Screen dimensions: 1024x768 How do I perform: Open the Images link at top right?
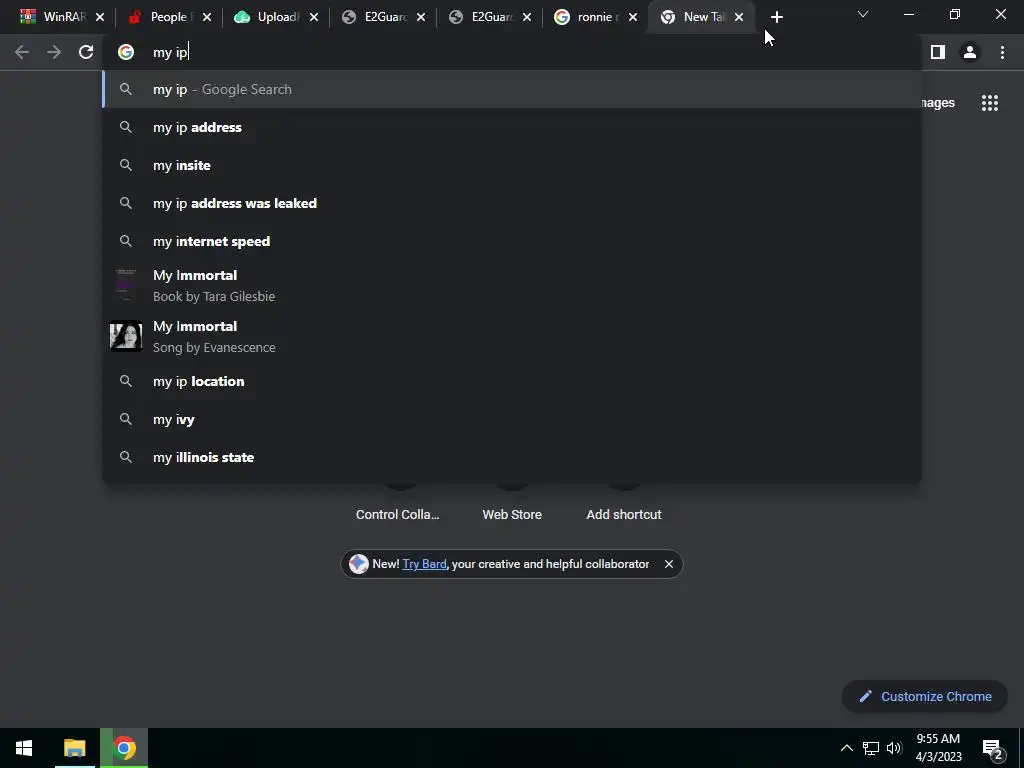coord(938,103)
